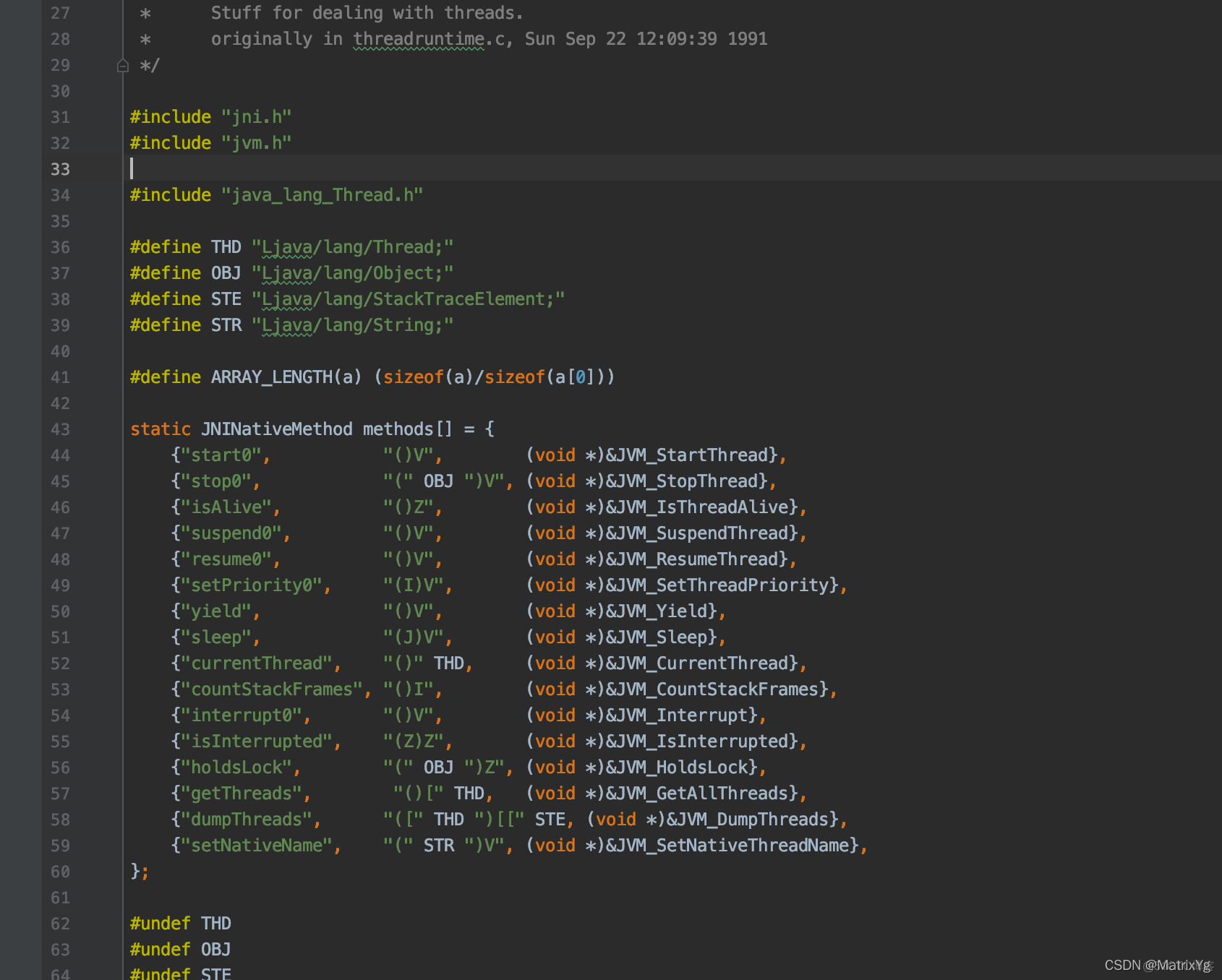The image size is (1222, 980).
Task: Click the JNINativeMethod type name
Action: coord(277,429)
